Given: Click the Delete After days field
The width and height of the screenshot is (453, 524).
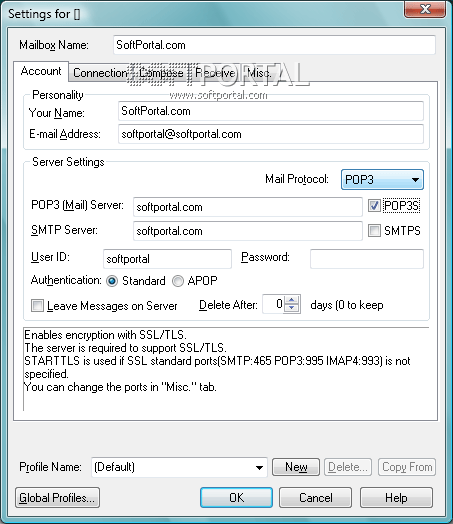Looking at the screenshot, I should 273,304.
